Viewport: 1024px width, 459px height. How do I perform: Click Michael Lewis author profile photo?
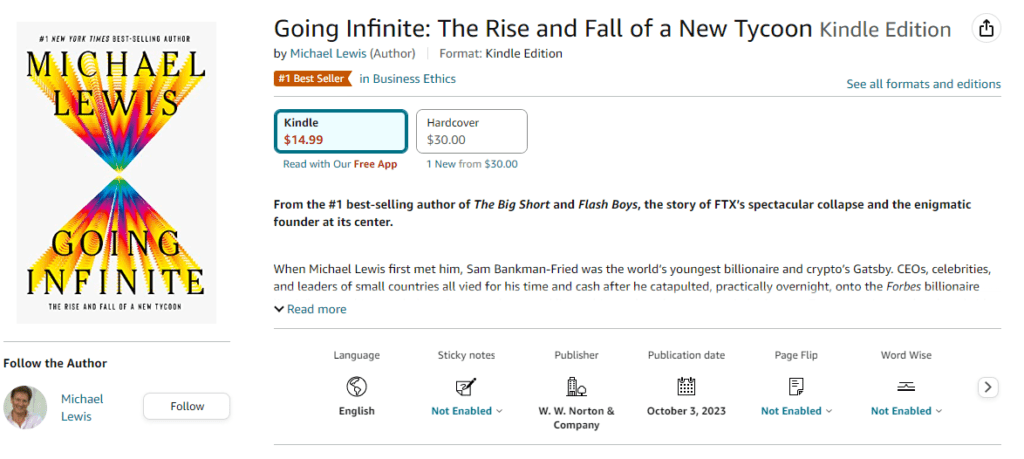tap(25, 407)
